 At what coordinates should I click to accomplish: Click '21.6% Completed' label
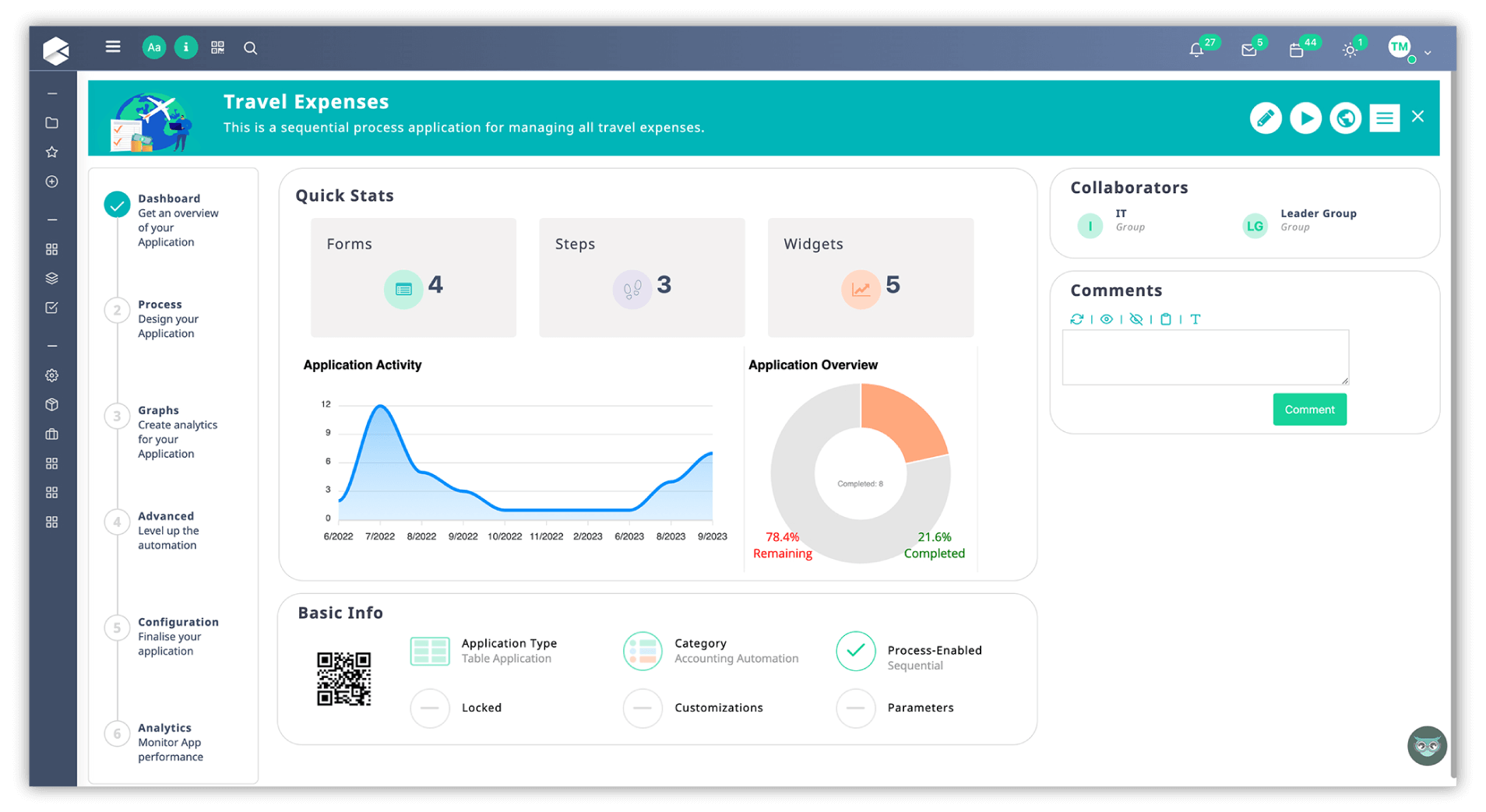coord(934,545)
